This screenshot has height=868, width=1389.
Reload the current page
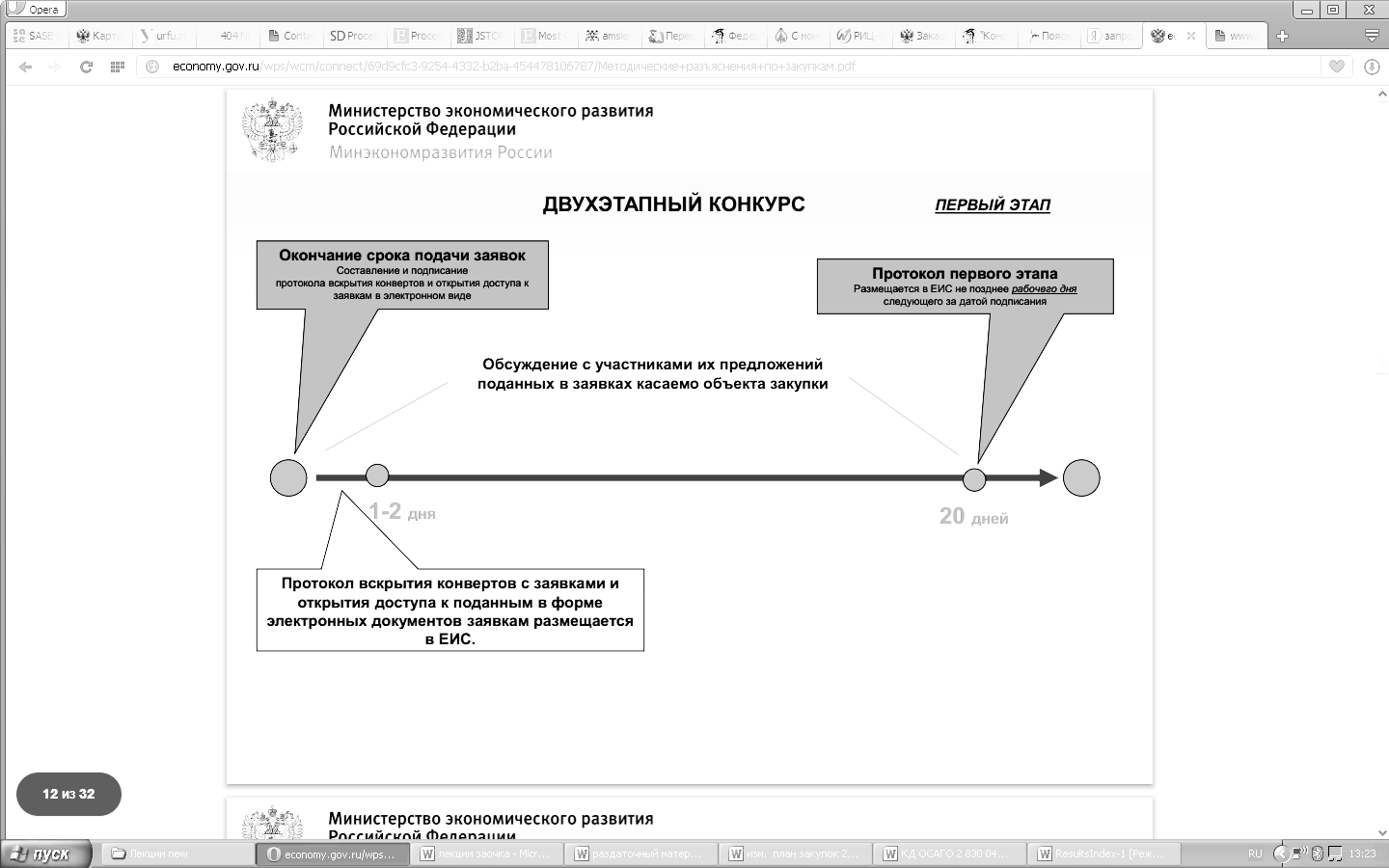86,67
